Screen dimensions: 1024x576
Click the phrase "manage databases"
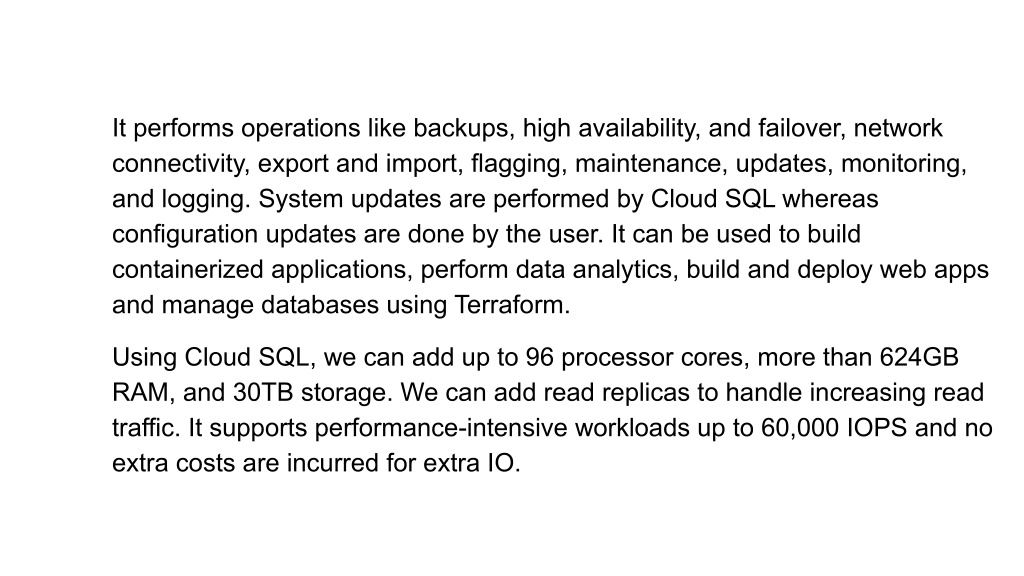270,305
